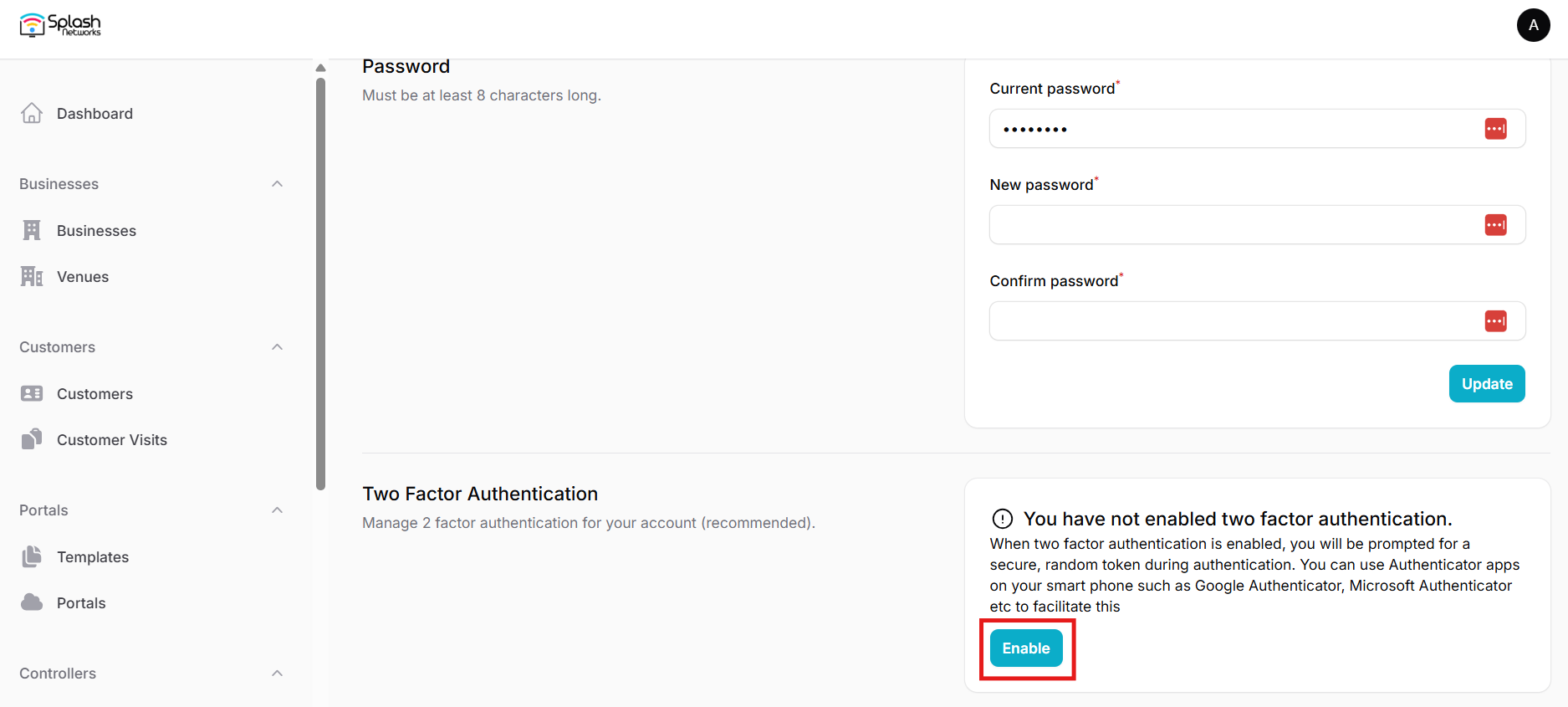Click the Portals cloud icon
This screenshot has height=707, width=1568.
[32, 602]
